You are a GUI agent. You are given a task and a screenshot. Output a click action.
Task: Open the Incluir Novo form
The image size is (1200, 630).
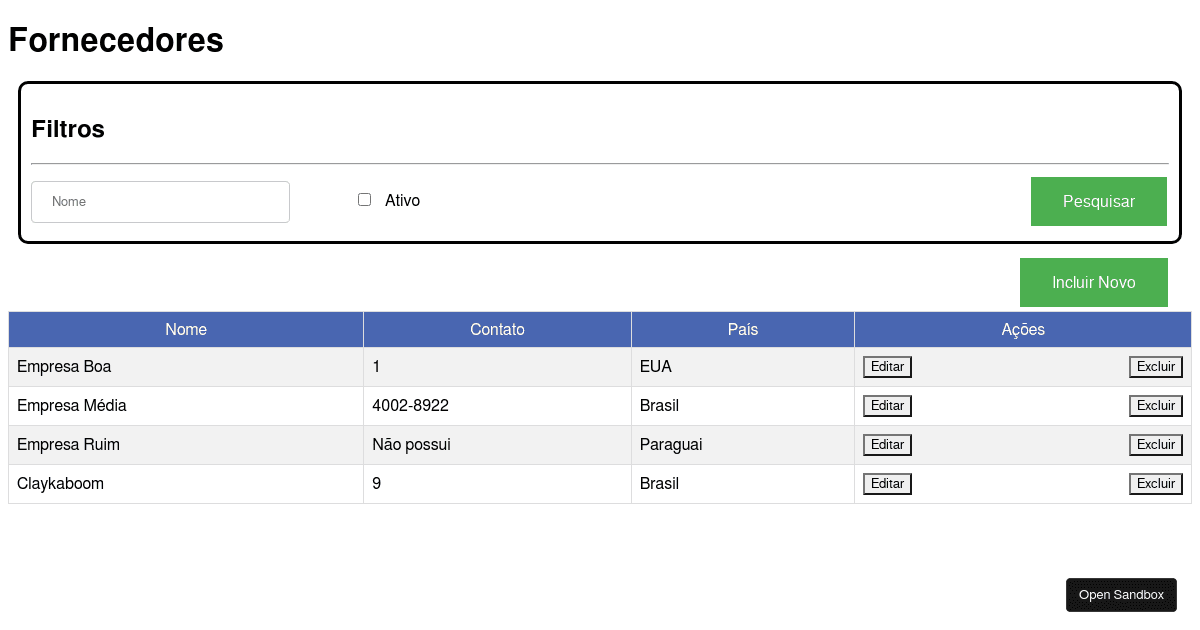click(x=1093, y=282)
